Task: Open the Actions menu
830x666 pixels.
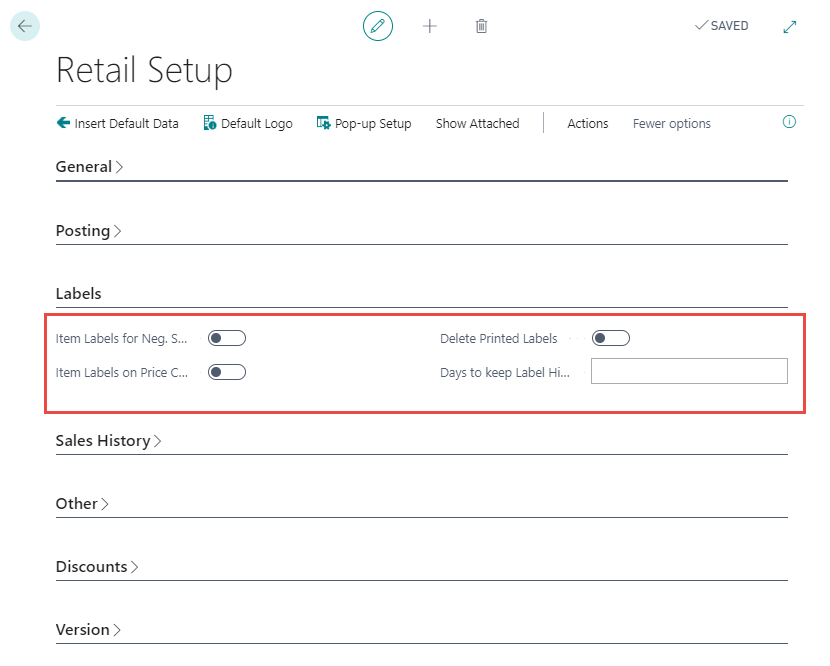Action: 587,123
